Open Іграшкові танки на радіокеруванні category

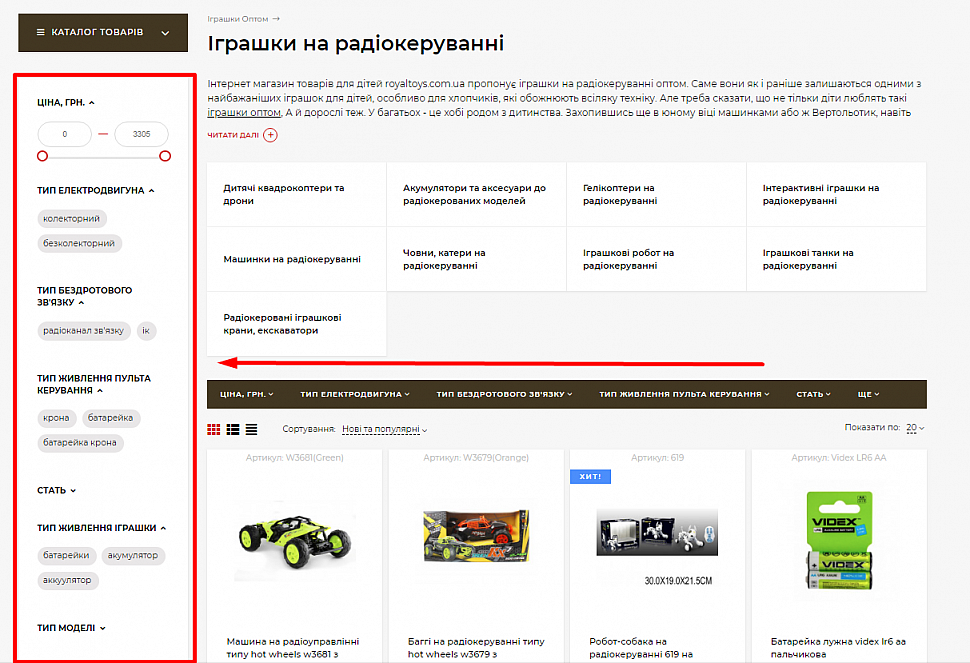(x=836, y=259)
